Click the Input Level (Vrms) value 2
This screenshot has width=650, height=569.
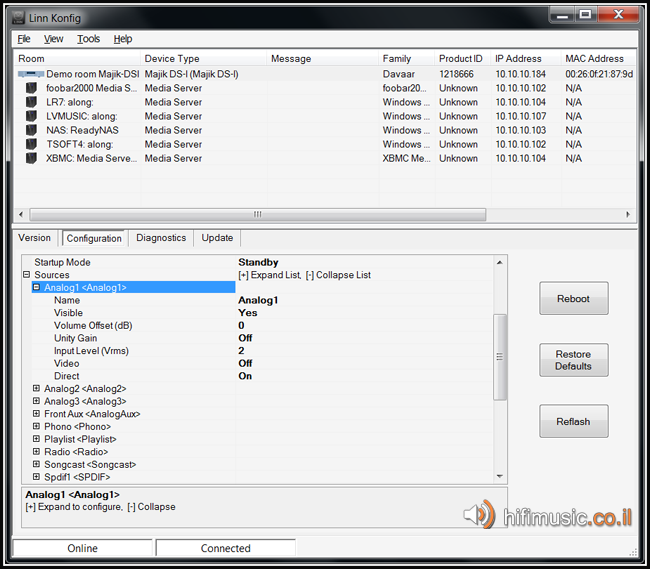(x=241, y=351)
